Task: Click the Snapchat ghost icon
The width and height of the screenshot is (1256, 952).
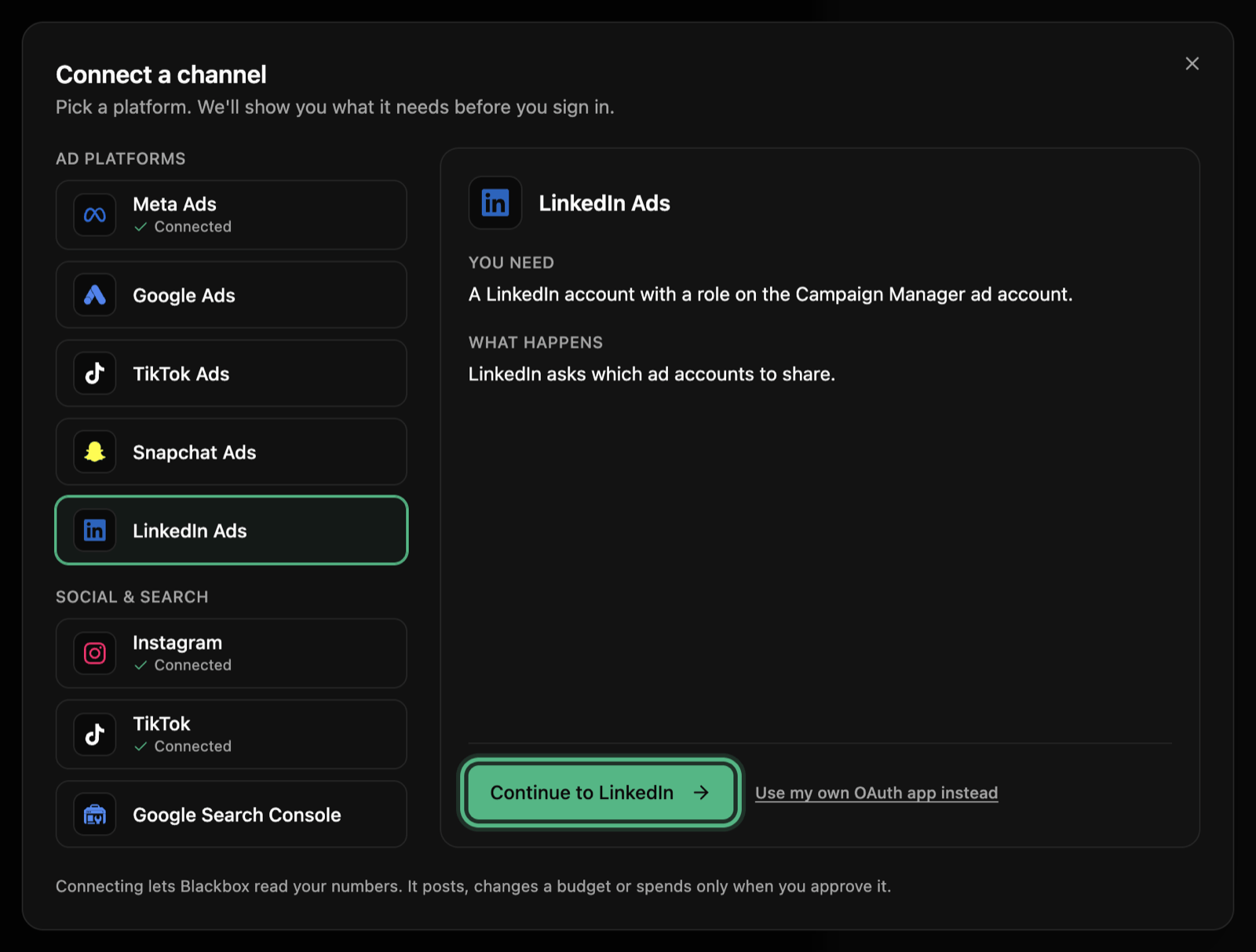Action: click(x=95, y=452)
